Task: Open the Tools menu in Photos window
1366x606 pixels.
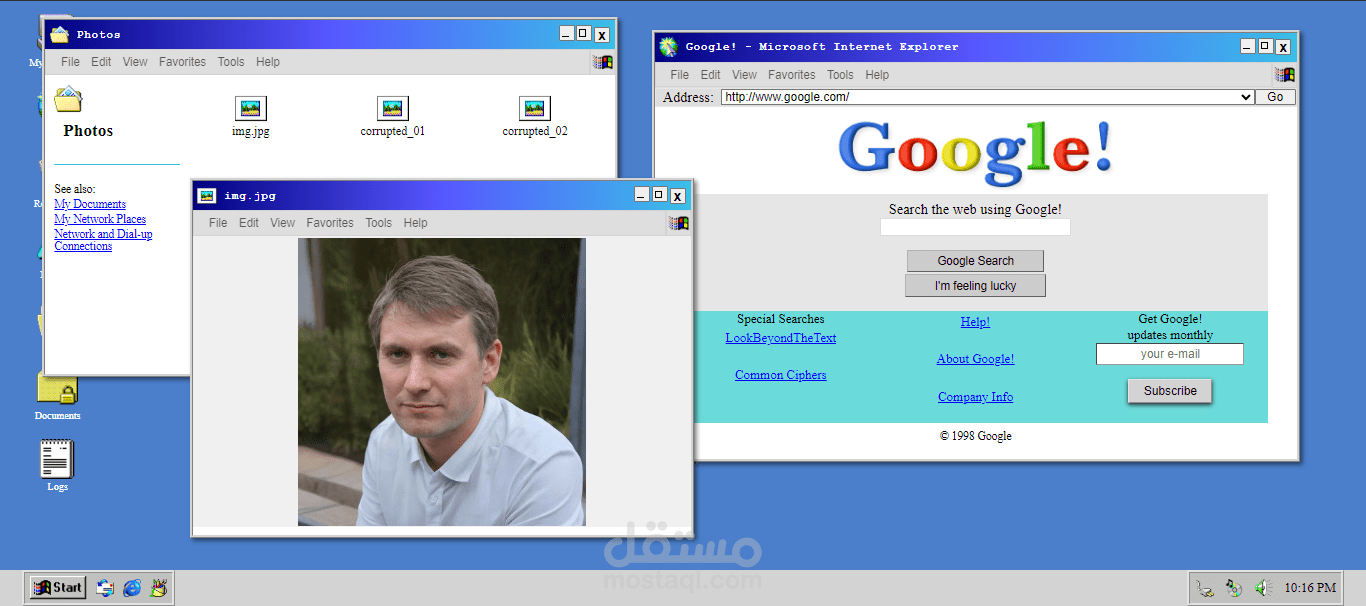Action: (x=231, y=62)
